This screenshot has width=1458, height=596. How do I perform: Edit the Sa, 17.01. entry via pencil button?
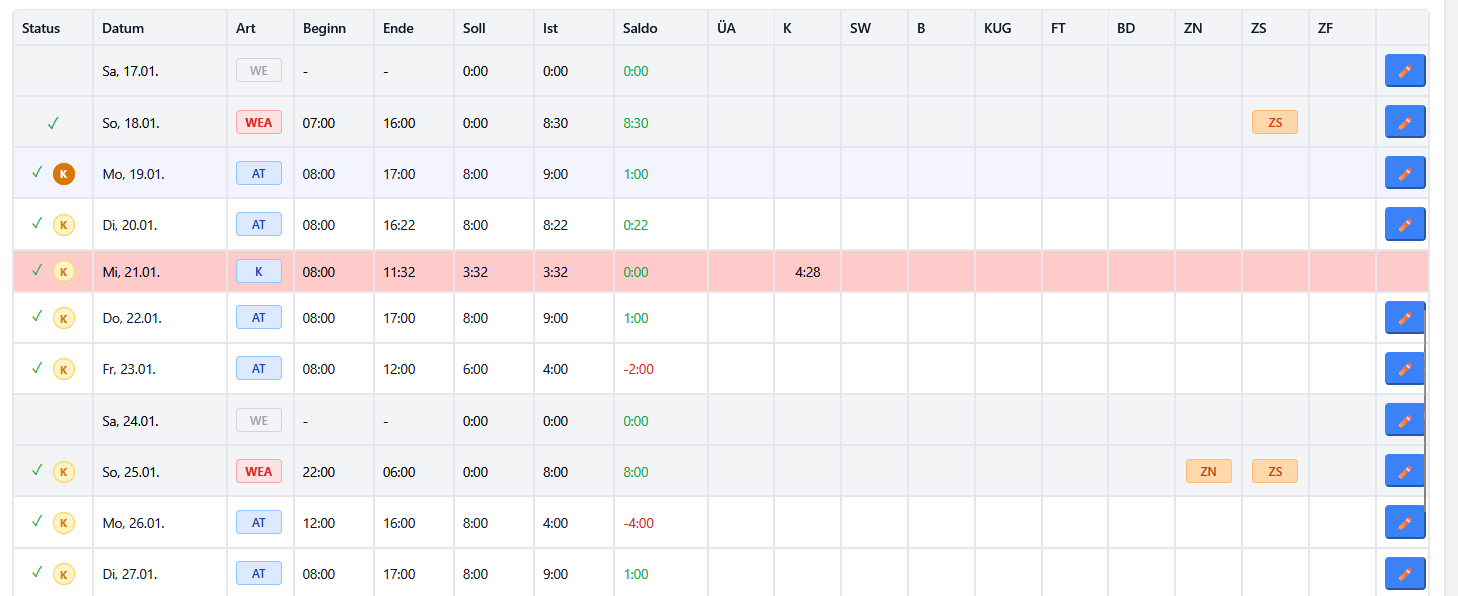pyautogui.click(x=1405, y=71)
